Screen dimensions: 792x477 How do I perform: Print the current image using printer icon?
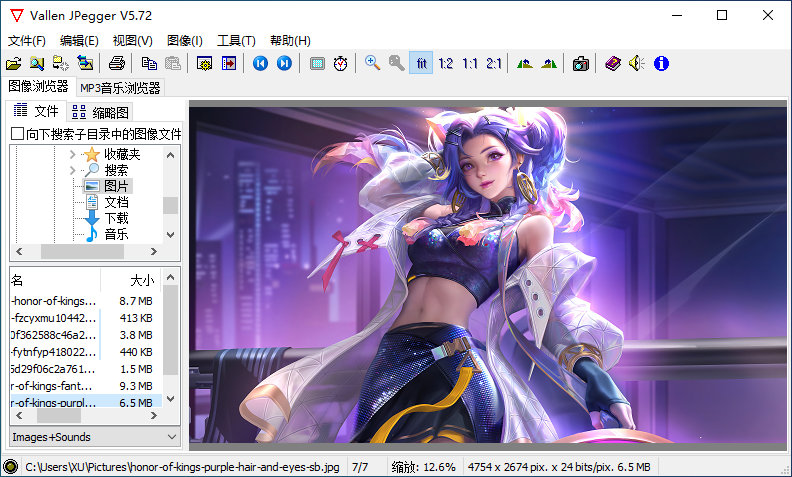pyautogui.click(x=117, y=64)
